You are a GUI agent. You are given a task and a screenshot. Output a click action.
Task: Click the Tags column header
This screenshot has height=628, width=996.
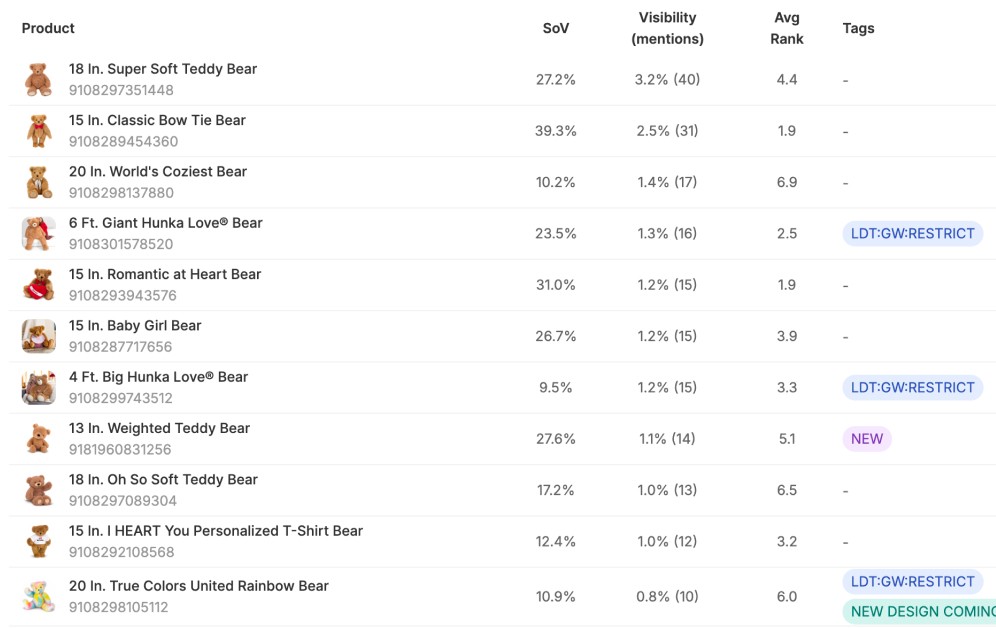858,28
